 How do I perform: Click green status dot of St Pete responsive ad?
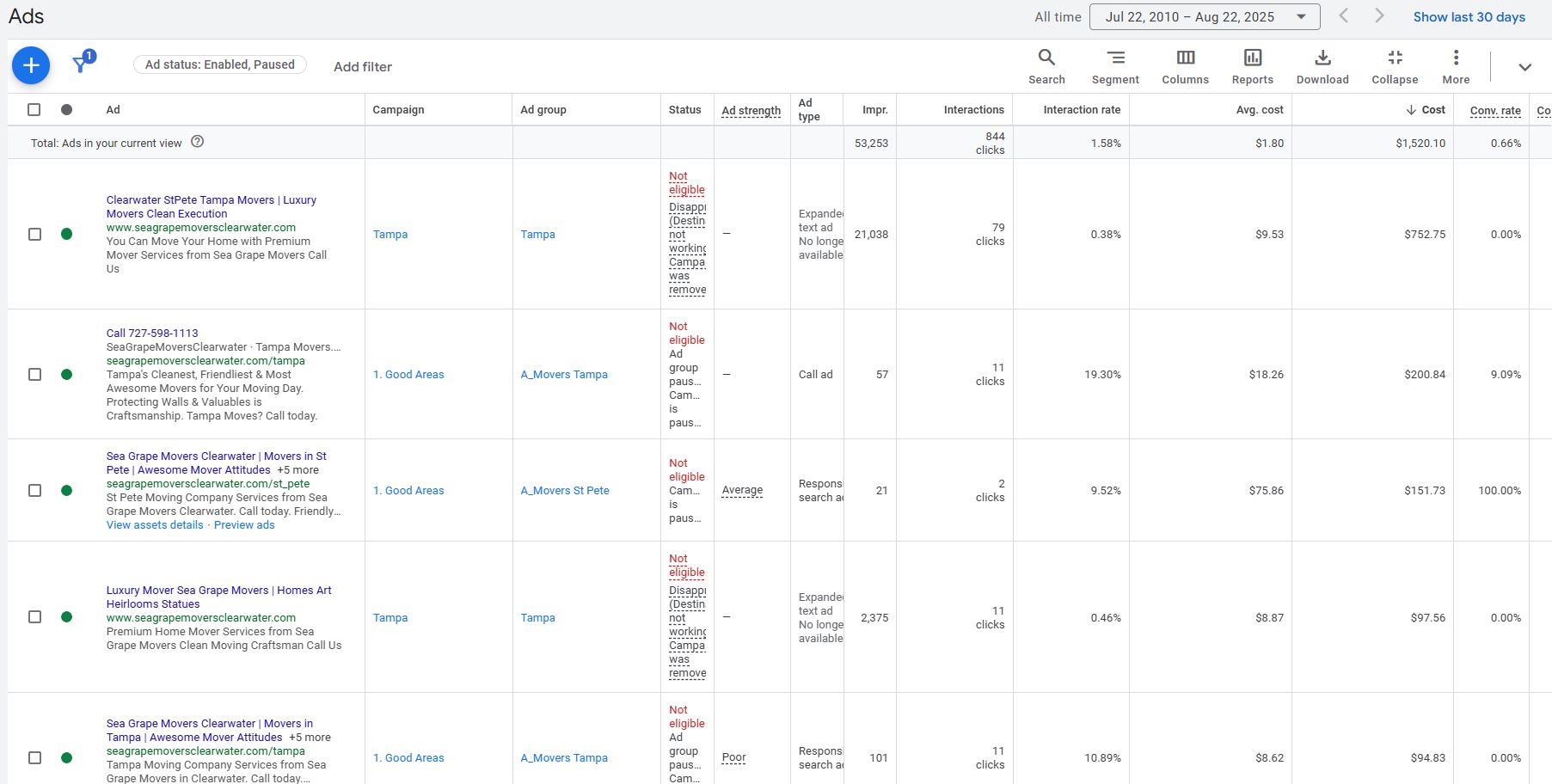tap(67, 490)
